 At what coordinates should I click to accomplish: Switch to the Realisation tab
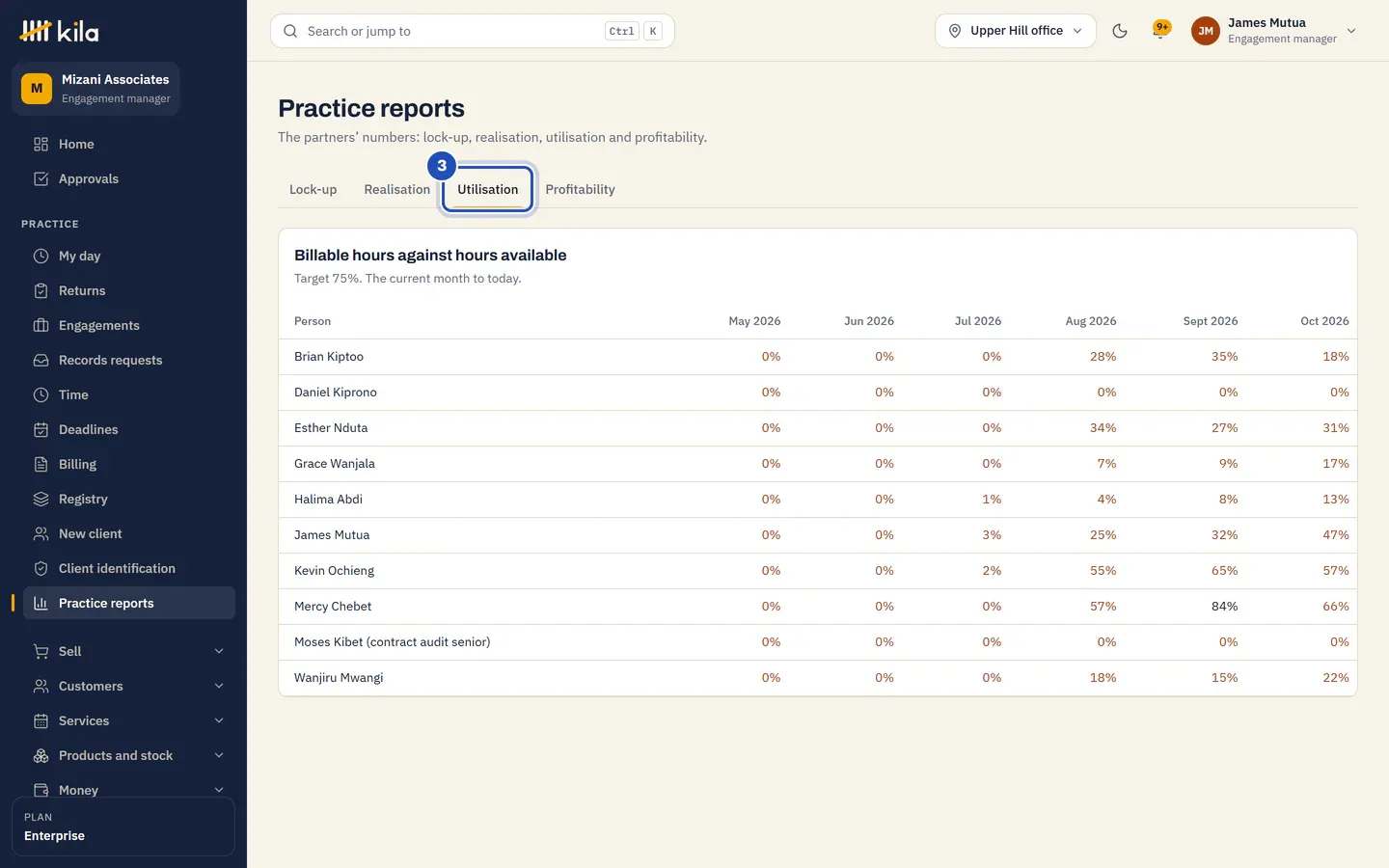point(396,189)
